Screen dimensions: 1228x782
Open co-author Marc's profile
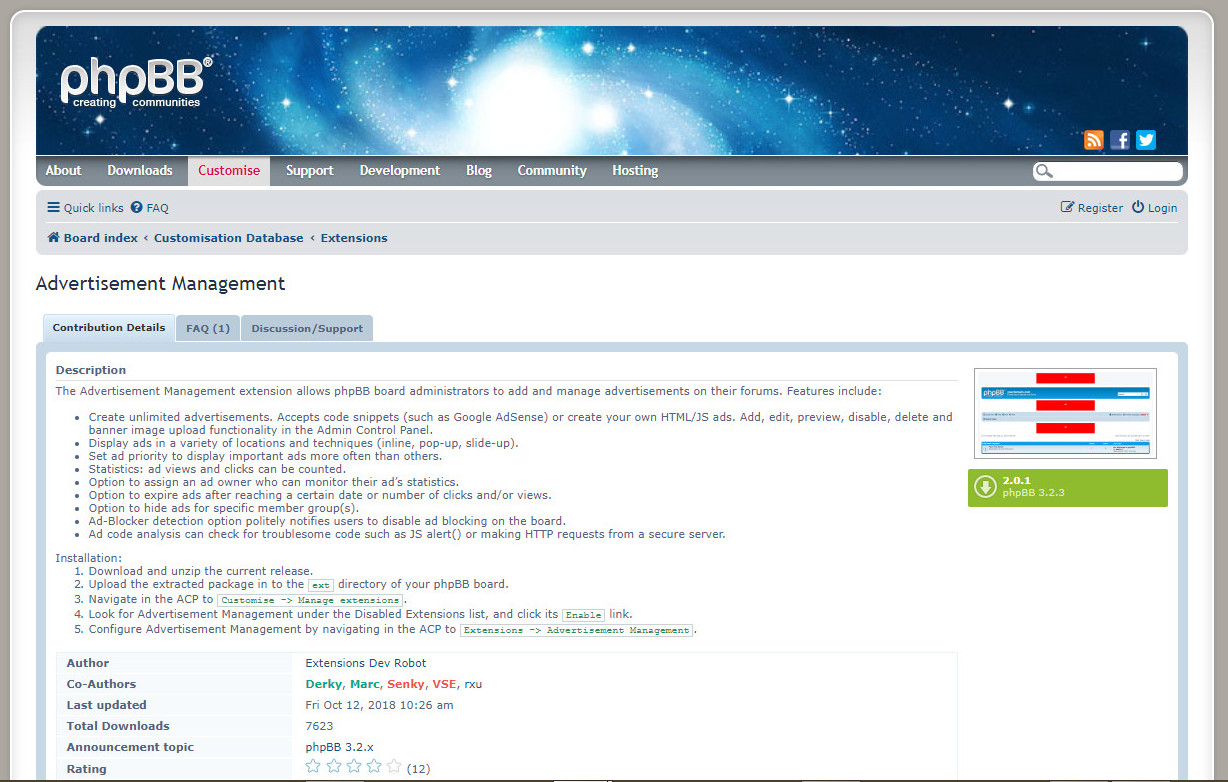[365, 684]
